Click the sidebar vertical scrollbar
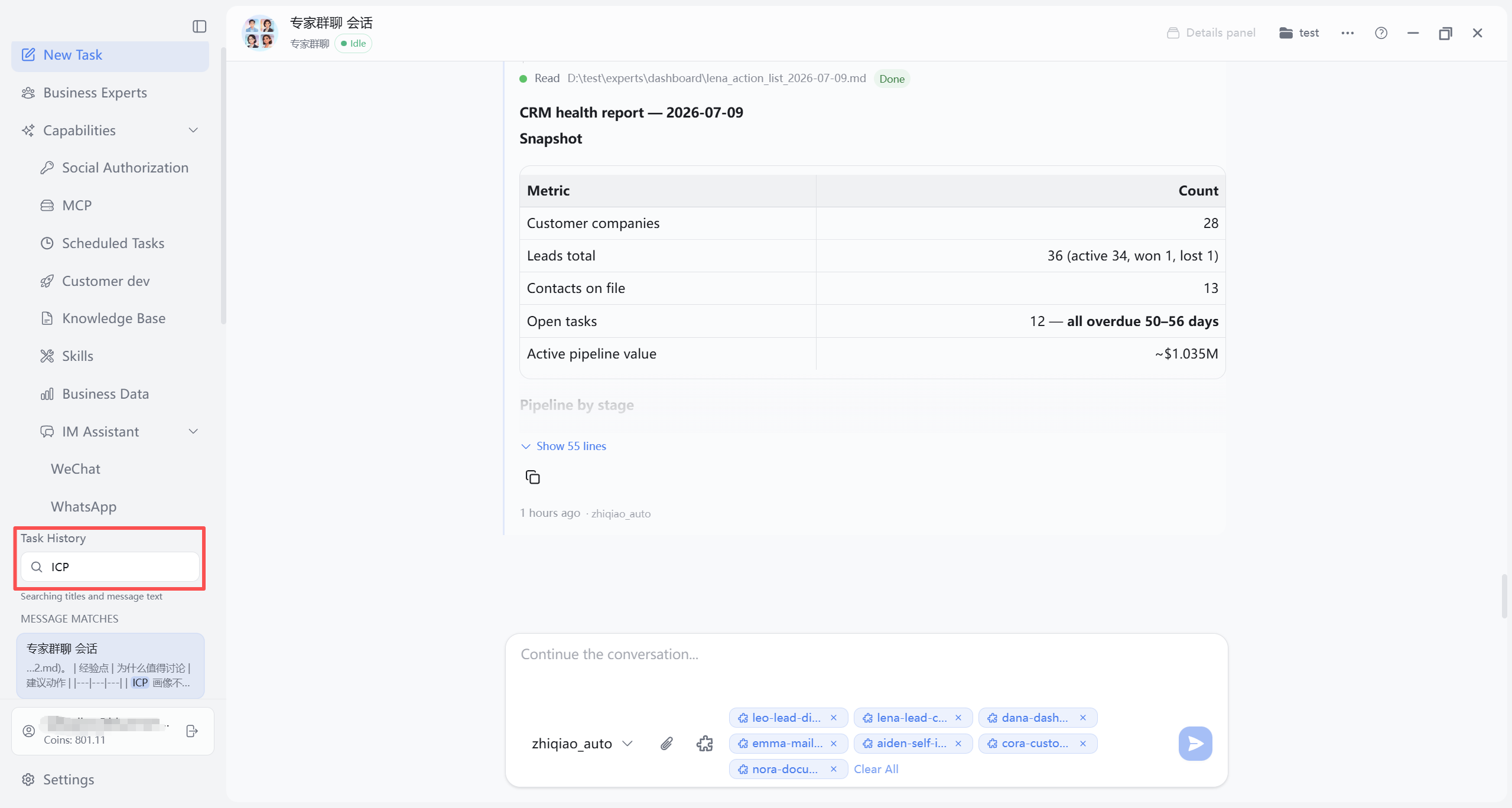The width and height of the screenshot is (1512, 808). (223, 186)
